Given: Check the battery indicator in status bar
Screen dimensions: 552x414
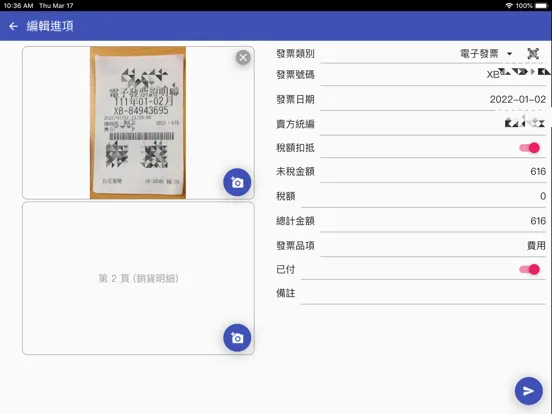Looking at the screenshot, I should 541,6.
